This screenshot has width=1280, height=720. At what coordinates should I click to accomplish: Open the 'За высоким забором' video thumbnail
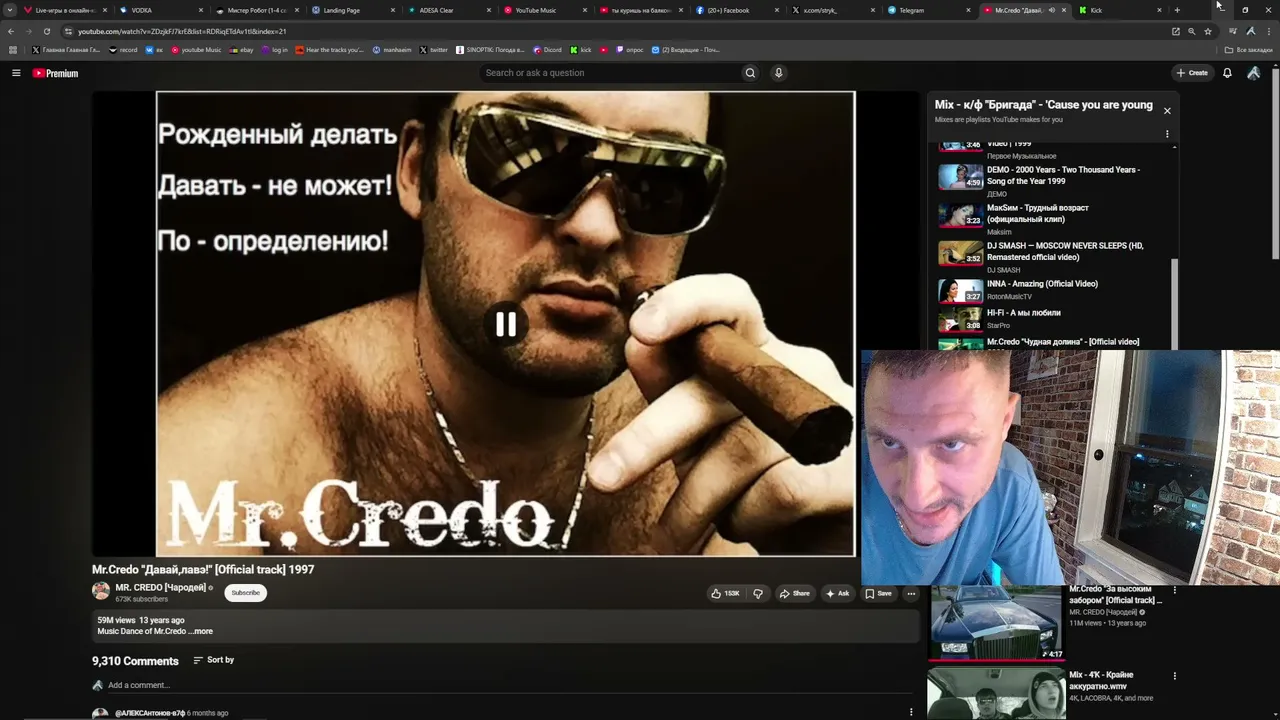pyautogui.click(x=996, y=622)
